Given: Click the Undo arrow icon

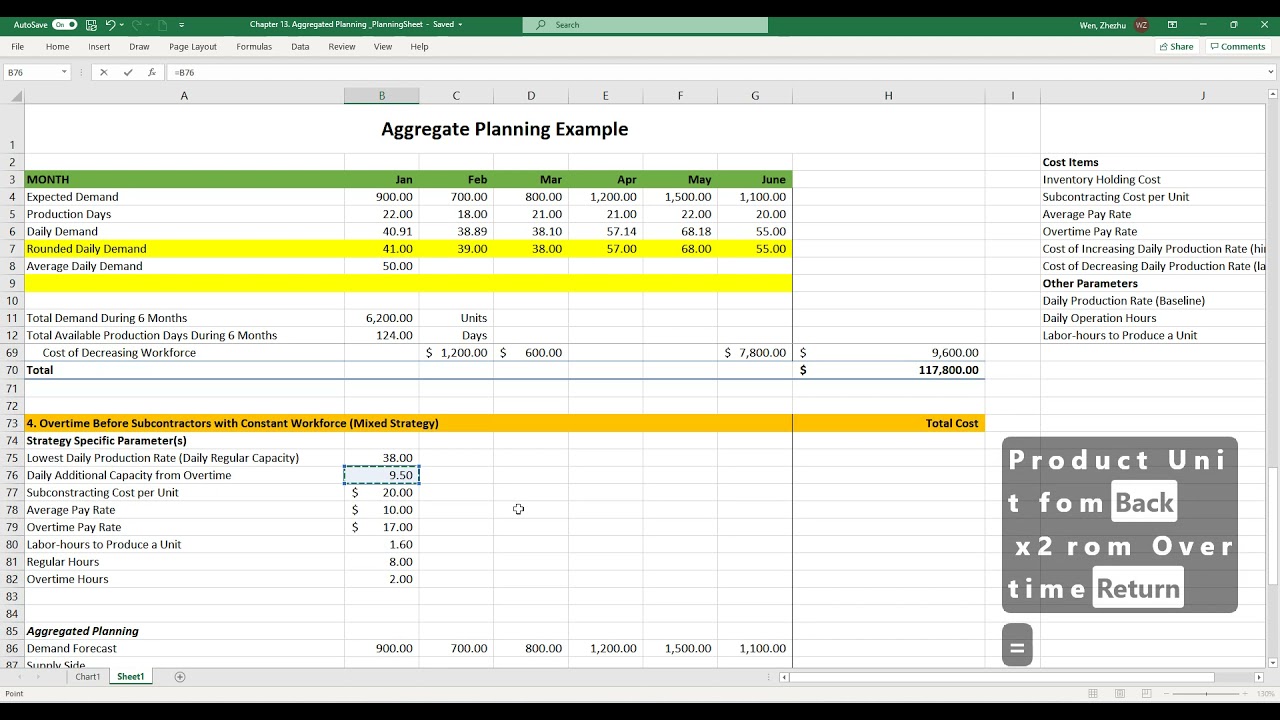Looking at the screenshot, I should click(110, 24).
